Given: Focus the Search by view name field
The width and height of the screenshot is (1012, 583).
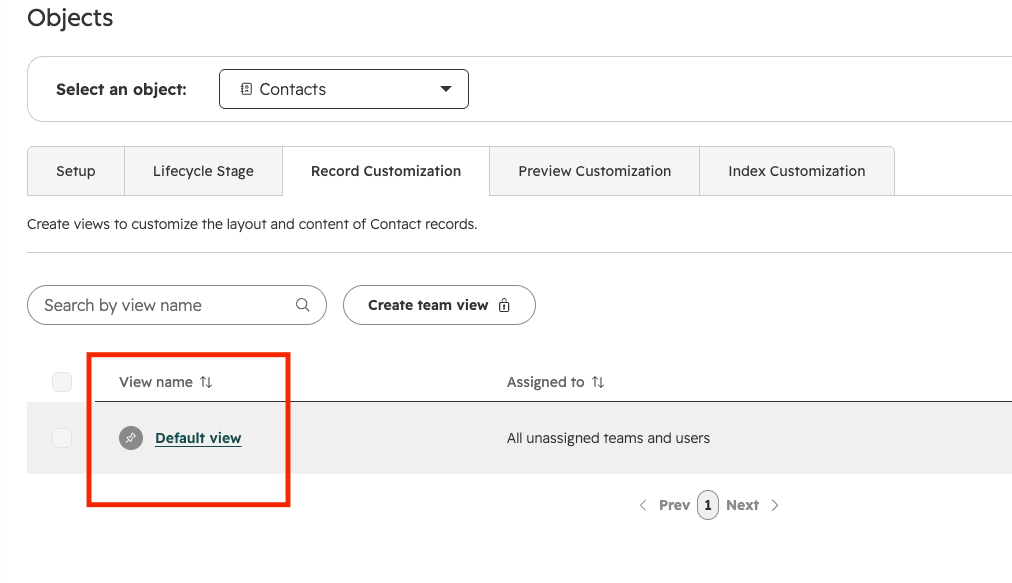Looking at the screenshot, I should point(177,305).
